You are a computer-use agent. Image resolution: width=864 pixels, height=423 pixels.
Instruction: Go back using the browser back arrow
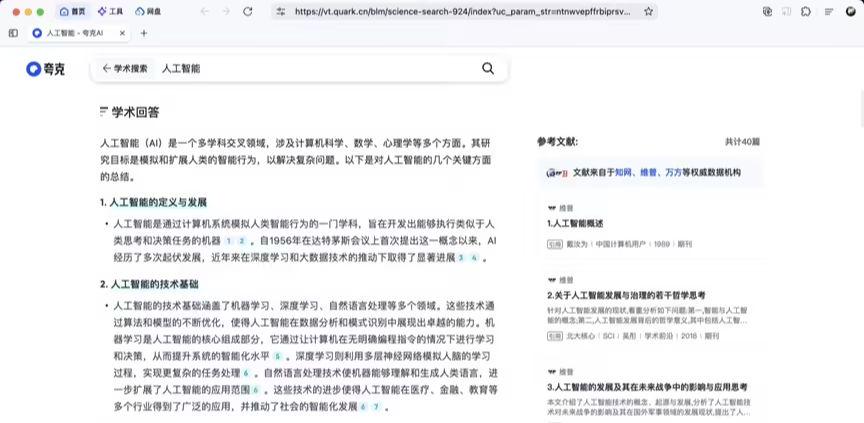(x=204, y=11)
